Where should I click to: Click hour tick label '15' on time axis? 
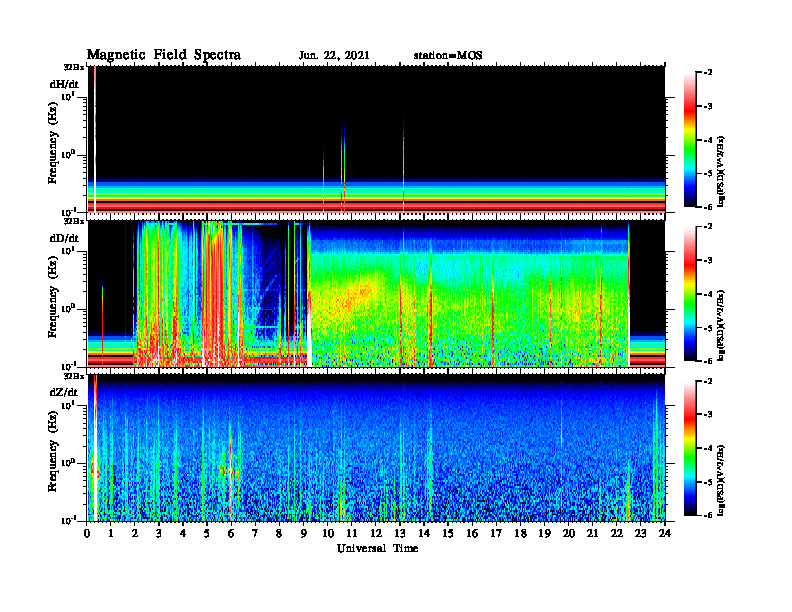click(x=448, y=534)
